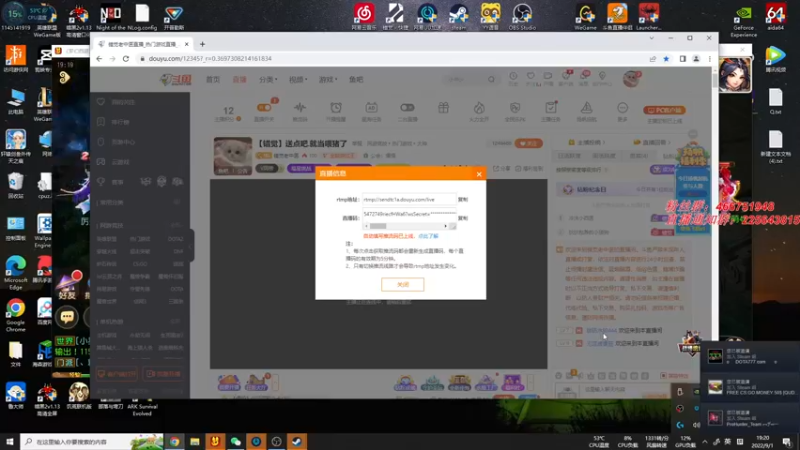Viewport: 800px width, 450px height.
Task: Open OBS Studio desktop shortcut
Action: [x=522, y=16]
